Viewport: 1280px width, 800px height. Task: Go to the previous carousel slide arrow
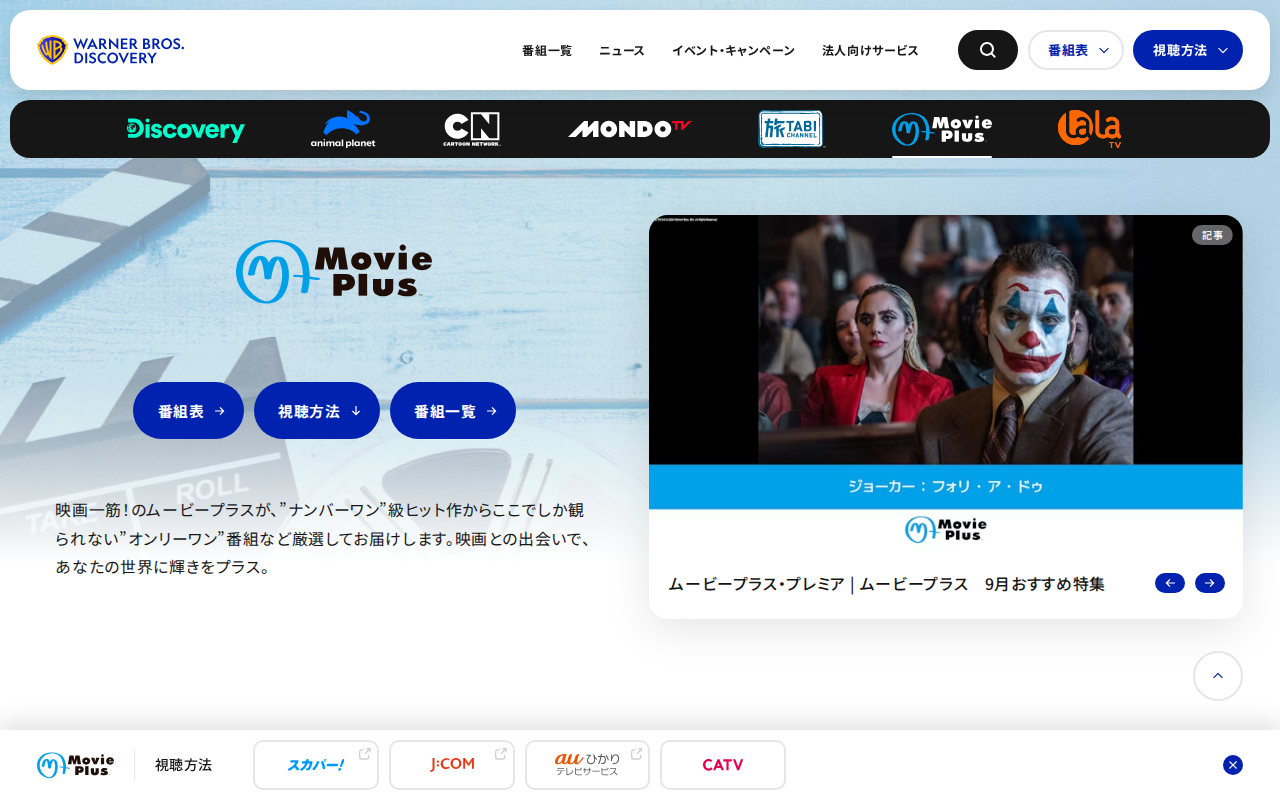click(x=1170, y=583)
